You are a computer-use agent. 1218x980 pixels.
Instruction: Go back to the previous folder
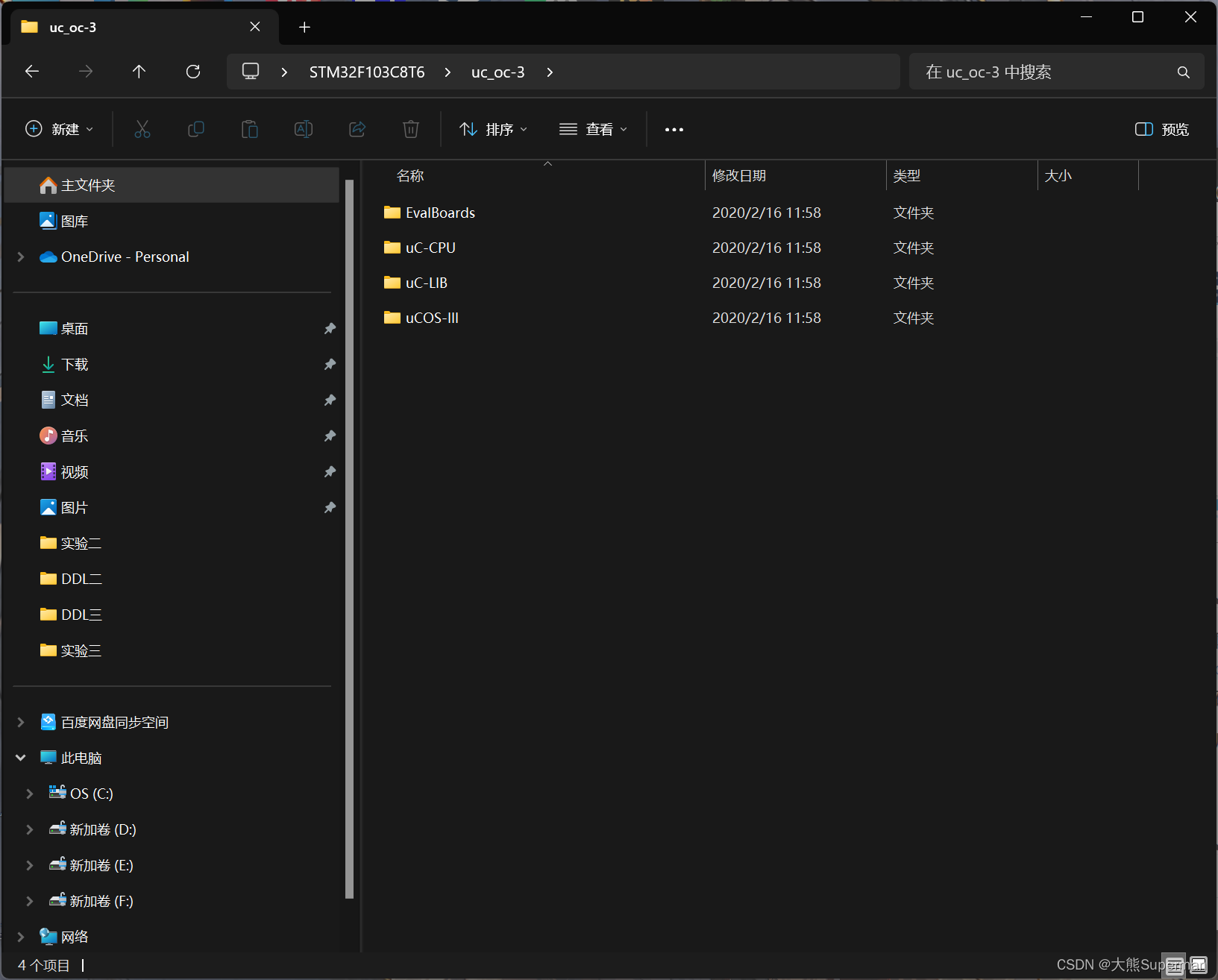click(32, 72)
